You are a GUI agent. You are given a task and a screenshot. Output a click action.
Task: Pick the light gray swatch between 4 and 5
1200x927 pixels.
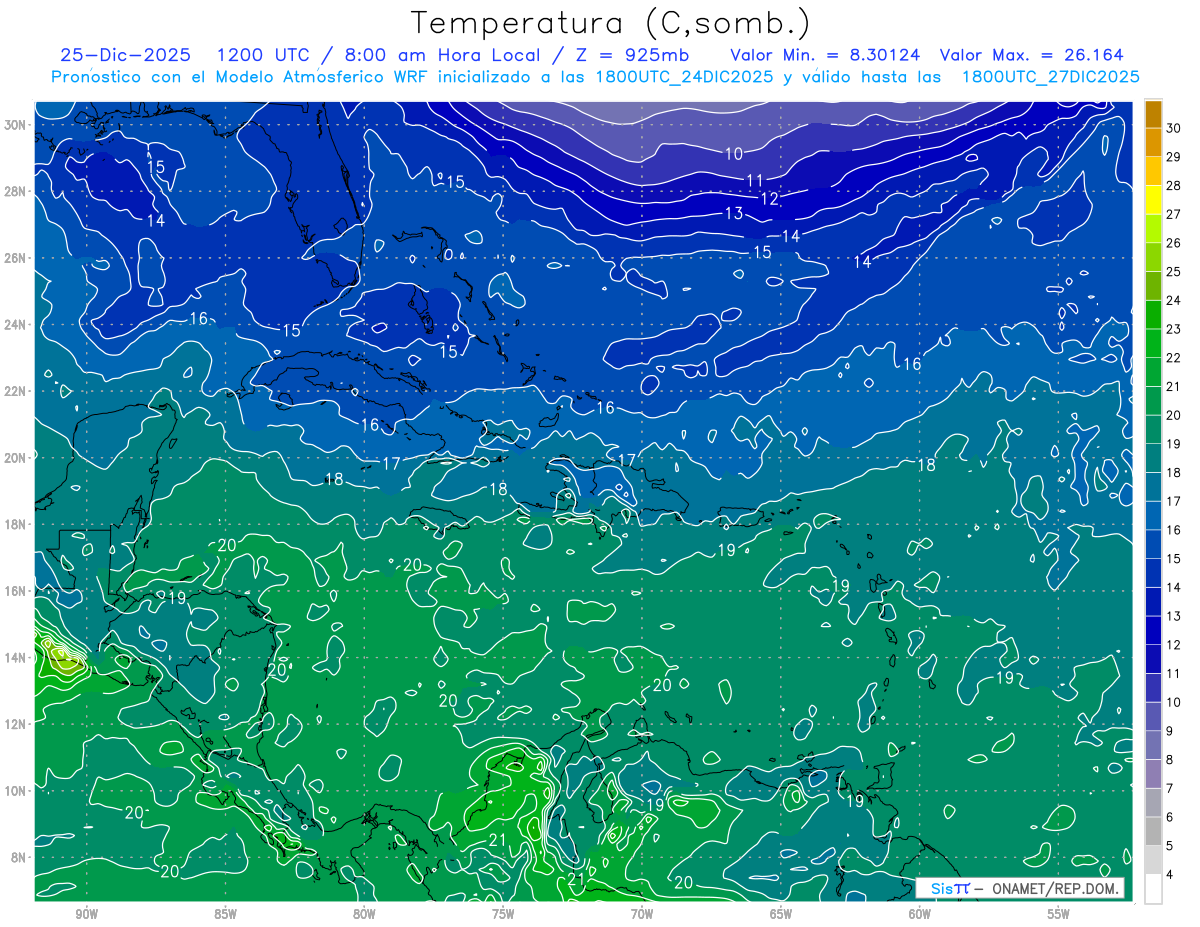tap(1153, 860)
